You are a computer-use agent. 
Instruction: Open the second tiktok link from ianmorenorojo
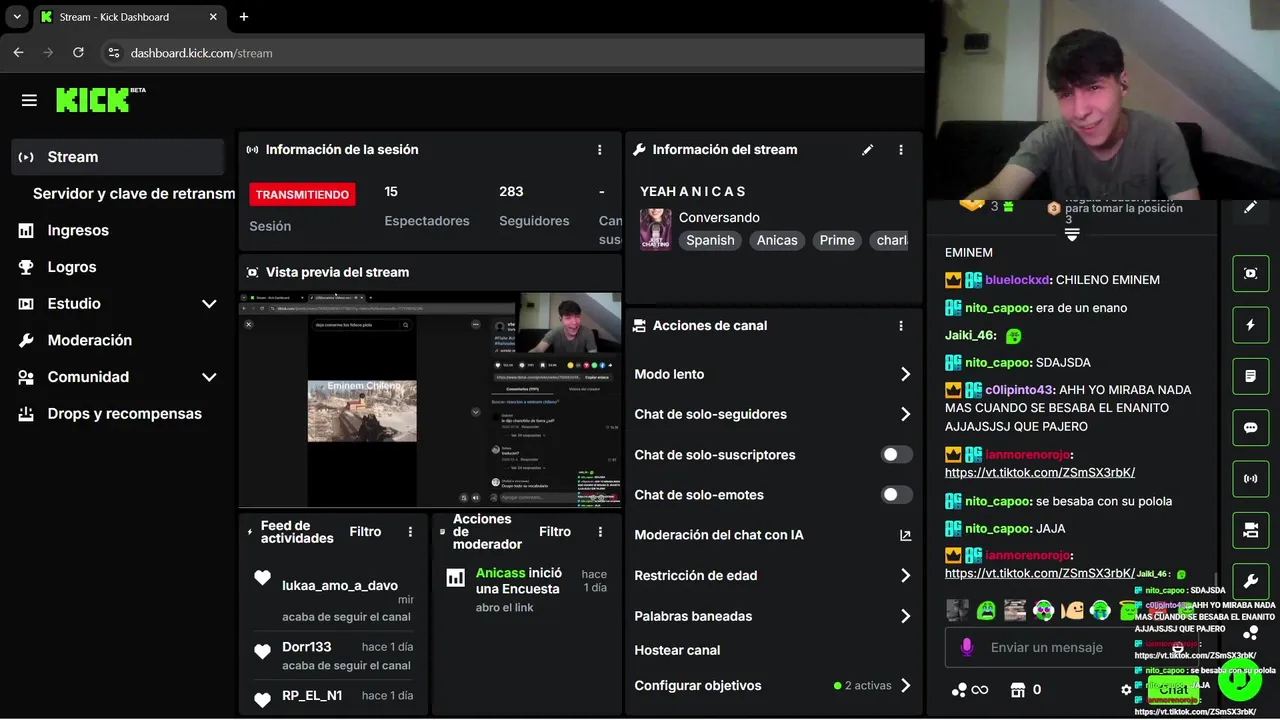coord(1040,573)
